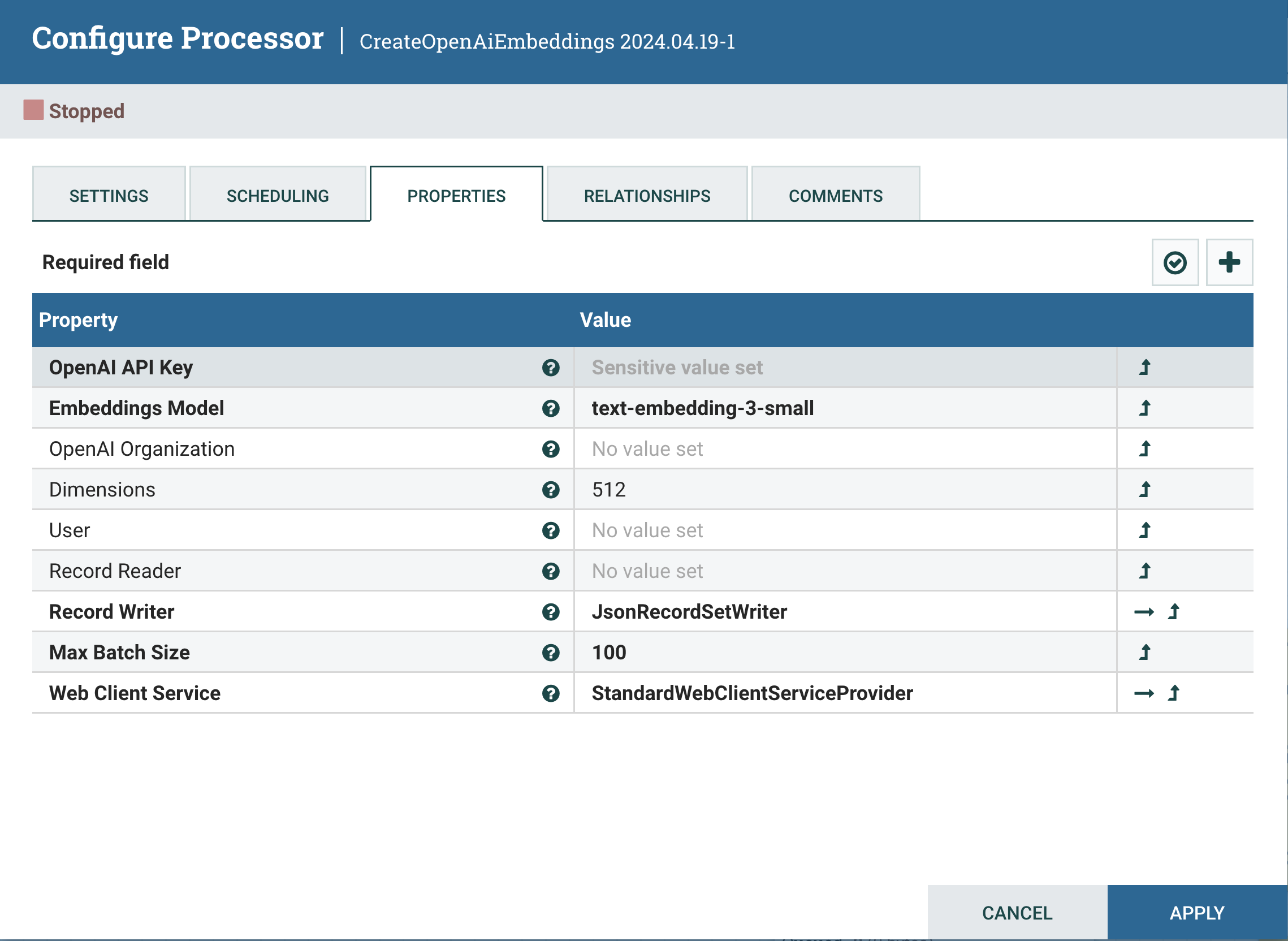Convert OpenAI Organization to parameter
This screenshot has width=1288, height=941.
[x=1144, y=450]
